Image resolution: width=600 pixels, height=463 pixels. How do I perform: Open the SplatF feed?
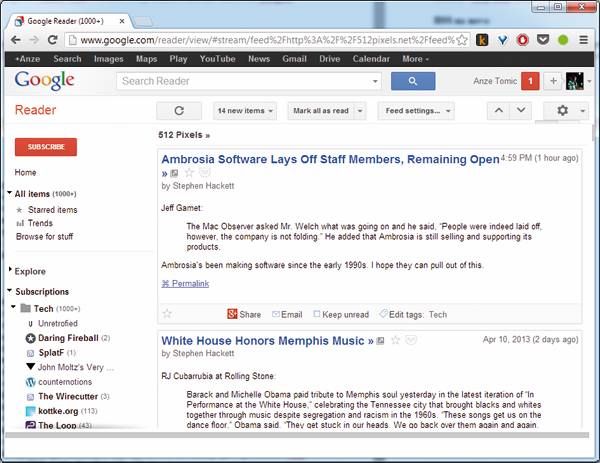(x=51, y=353)
